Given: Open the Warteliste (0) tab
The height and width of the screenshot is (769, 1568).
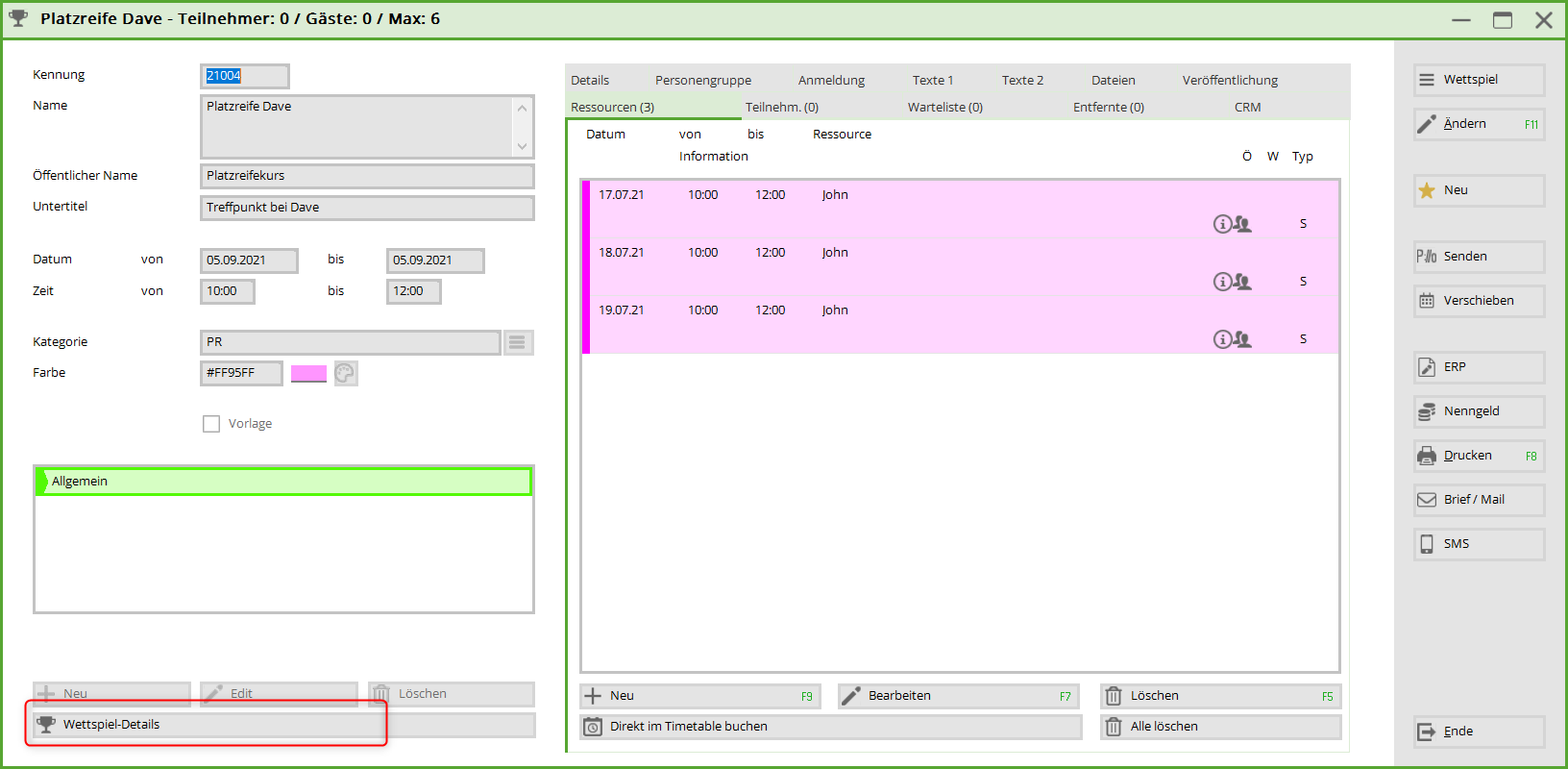Looking at the screenshot, I should 944,108.
